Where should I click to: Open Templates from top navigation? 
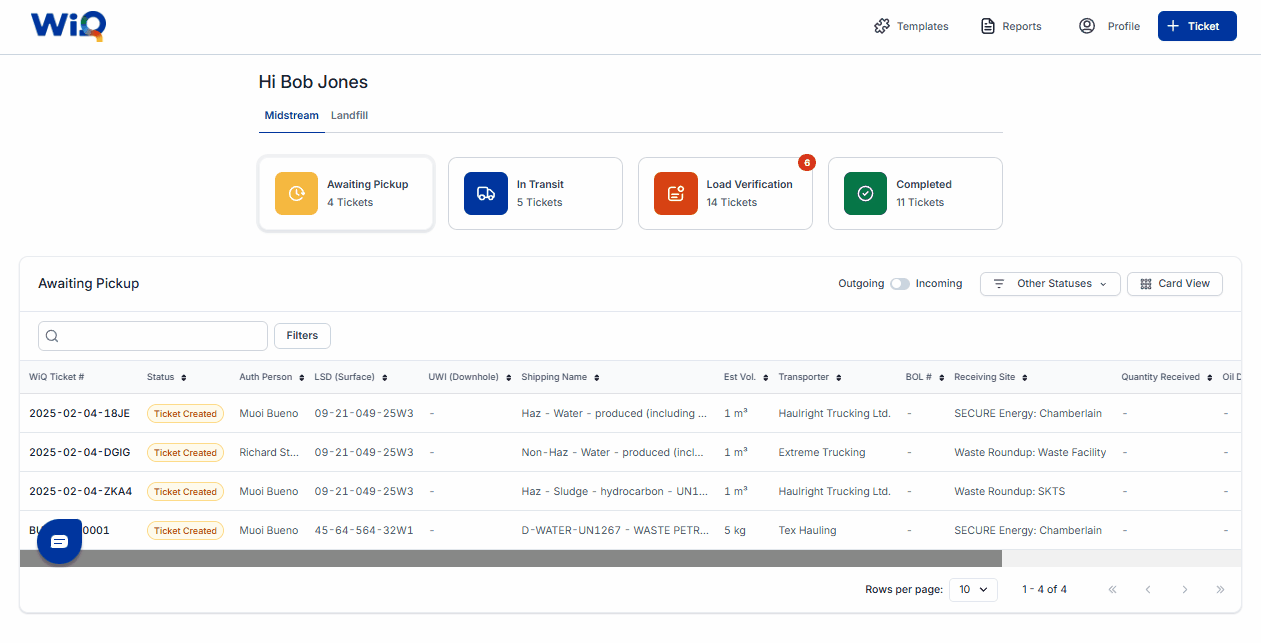point(911,26)
